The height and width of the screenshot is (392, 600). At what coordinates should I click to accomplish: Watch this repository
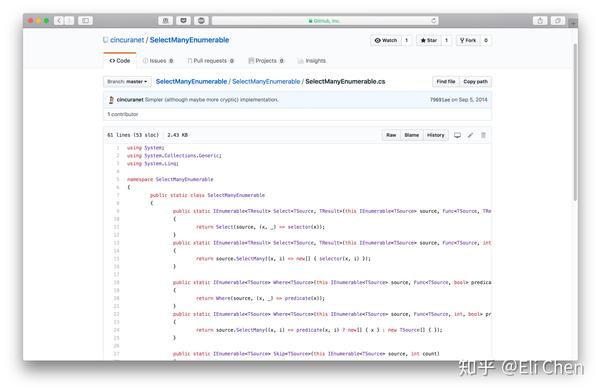(386, 40)
